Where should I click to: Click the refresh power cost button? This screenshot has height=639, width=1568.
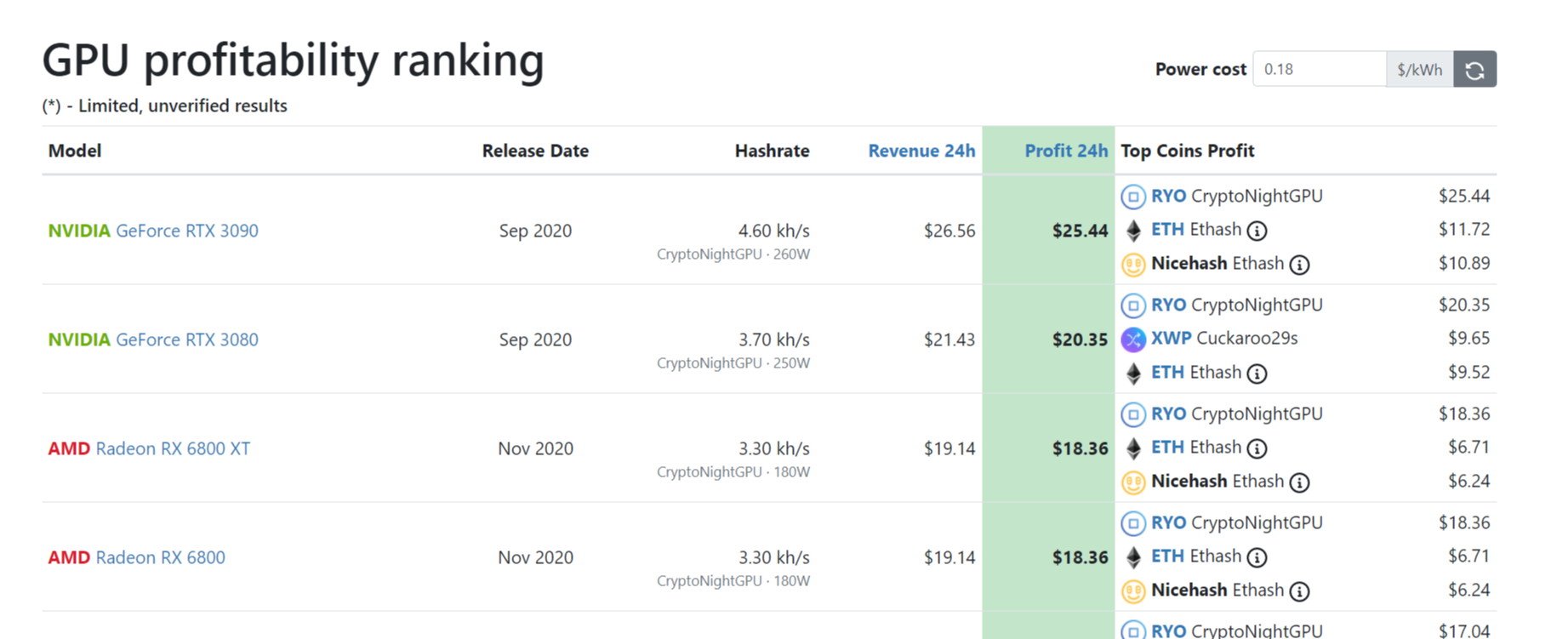point(1474,70)
